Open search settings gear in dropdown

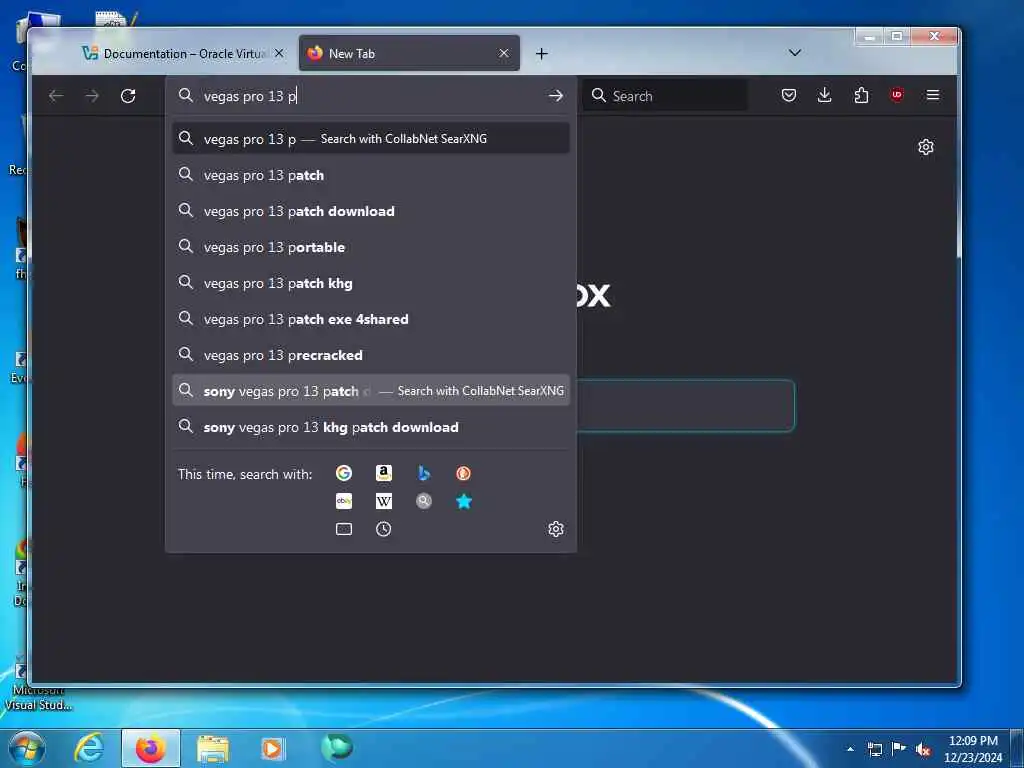tap(556, 529)
